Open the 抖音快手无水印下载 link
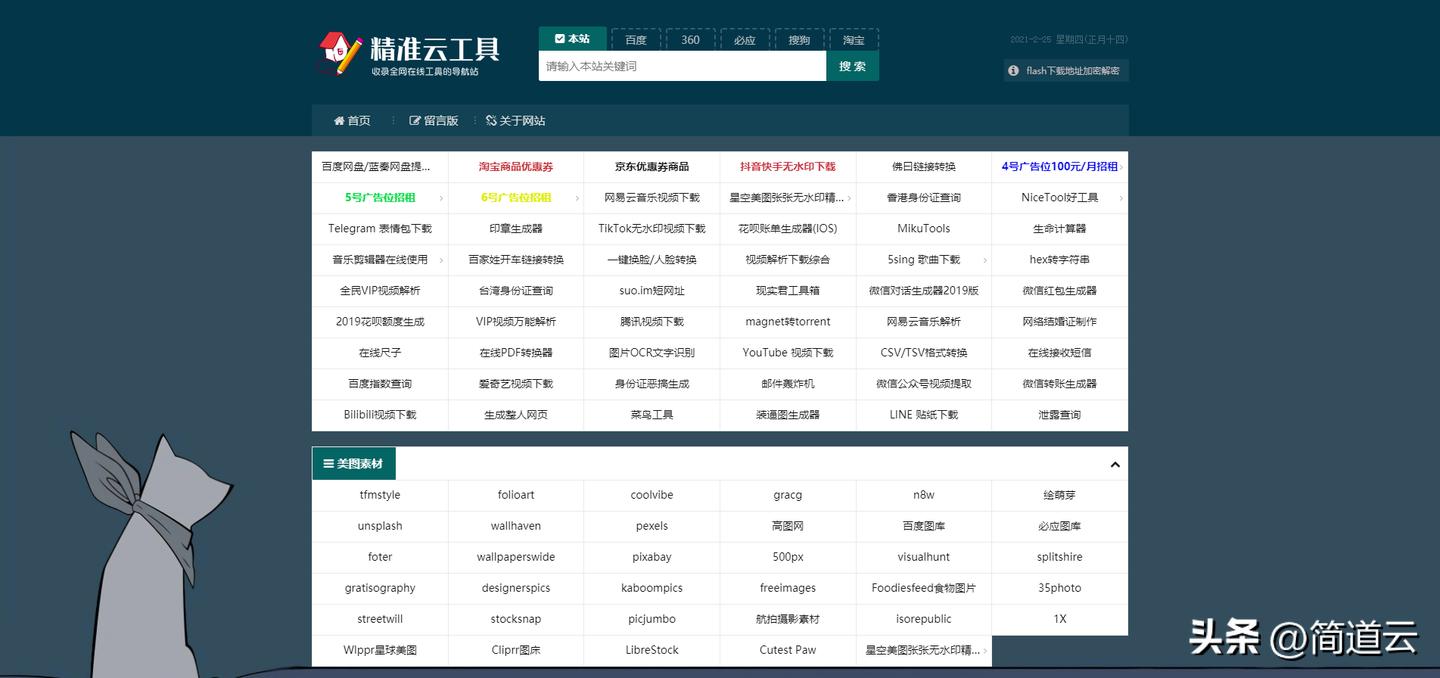Screen dimensions: 1440x678 tap(786, 167)
